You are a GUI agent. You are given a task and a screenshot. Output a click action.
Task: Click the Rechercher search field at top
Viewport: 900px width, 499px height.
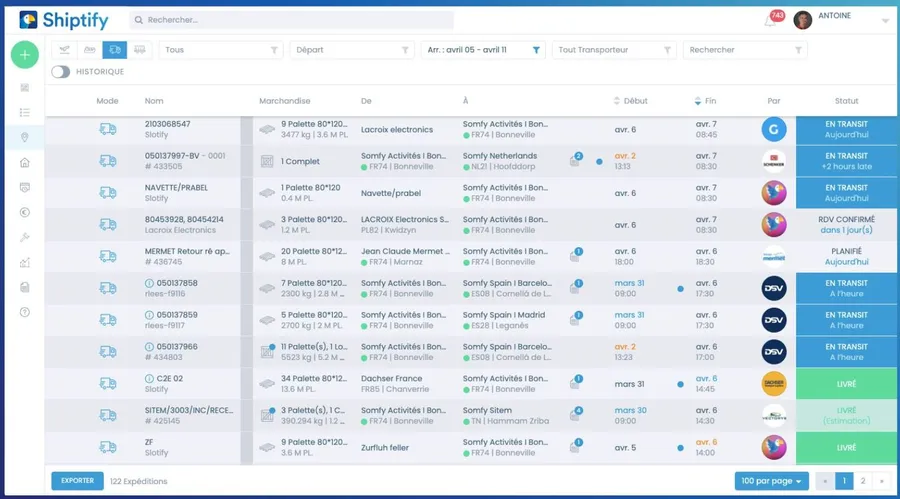click(x=292, y=20)
